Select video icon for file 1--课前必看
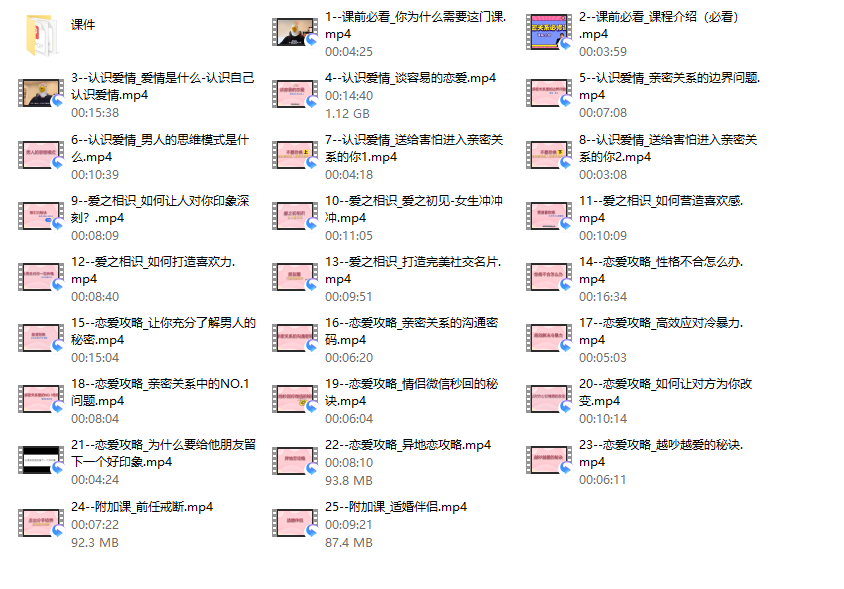 pos(295,32)
